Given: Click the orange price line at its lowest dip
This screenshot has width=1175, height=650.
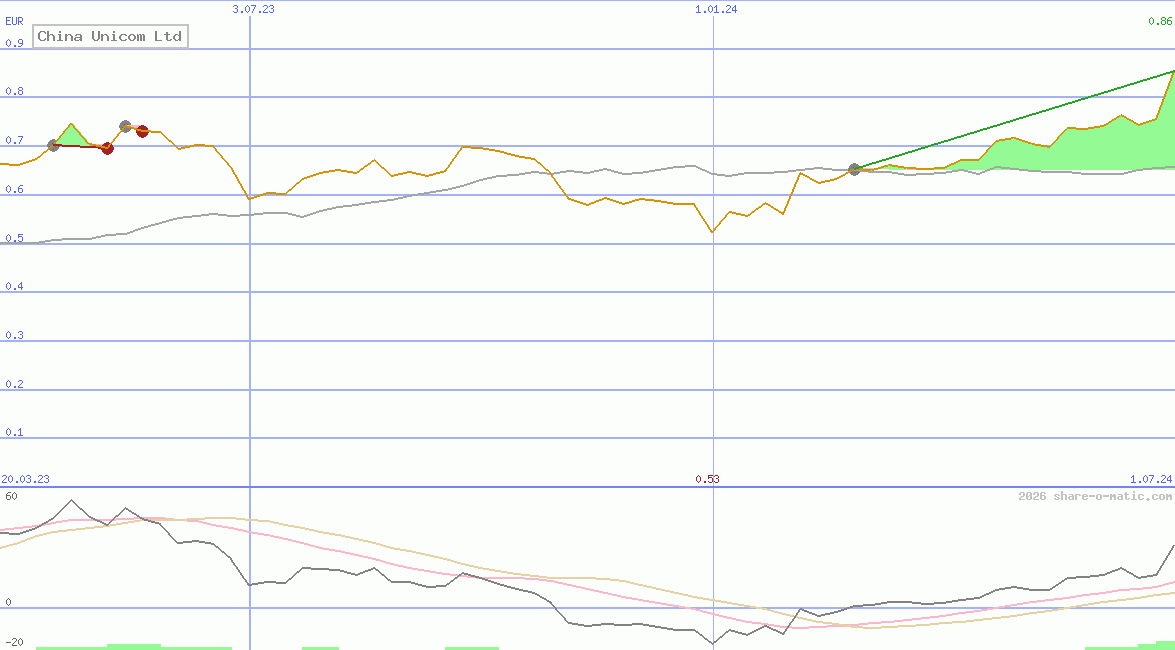Looking at the screenshot, I should click(712, 232).
